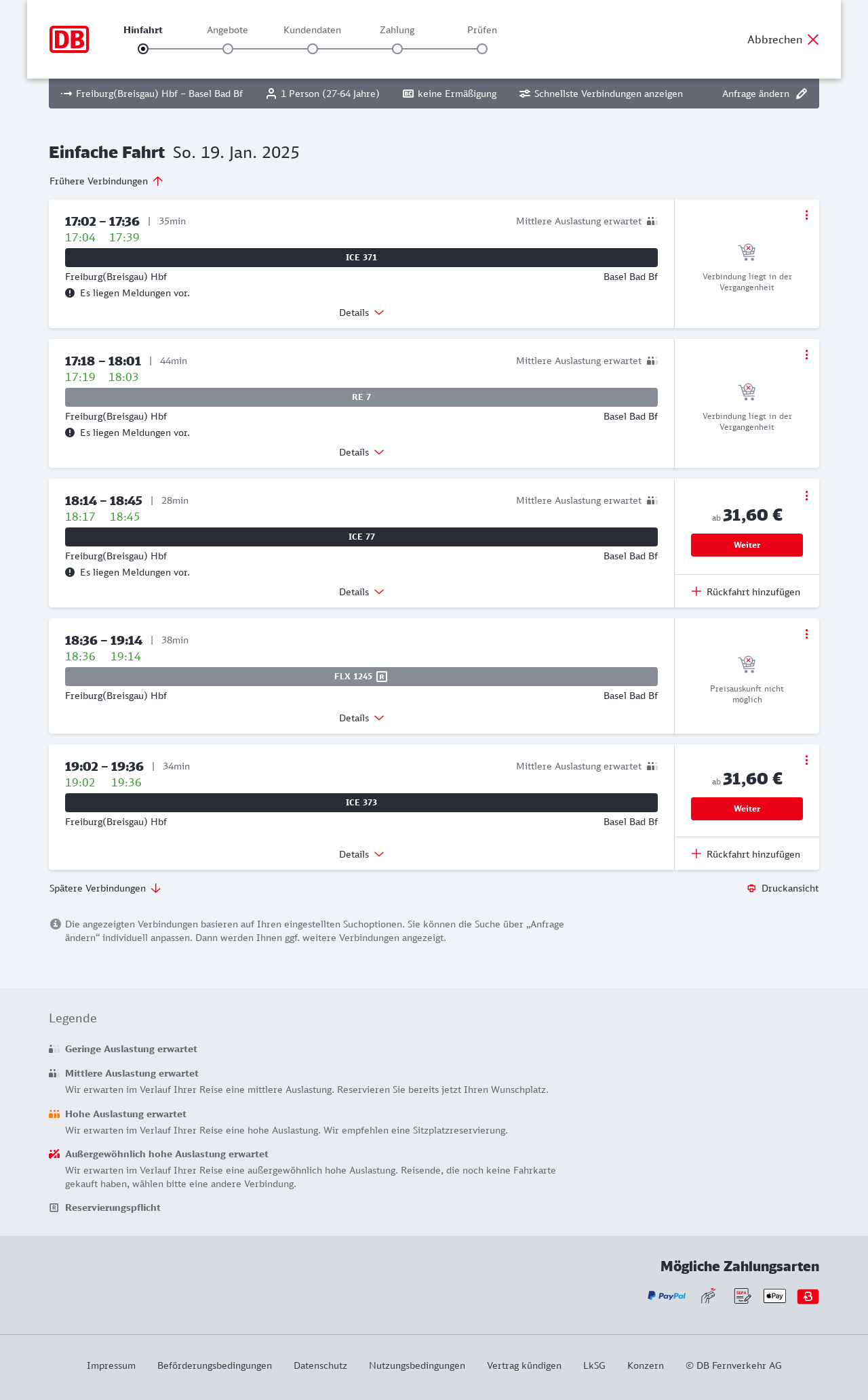Open Schnellste Verbindungen anzeigen filter options
Screen dimensions: 868x1400
(x=601, y=94)
